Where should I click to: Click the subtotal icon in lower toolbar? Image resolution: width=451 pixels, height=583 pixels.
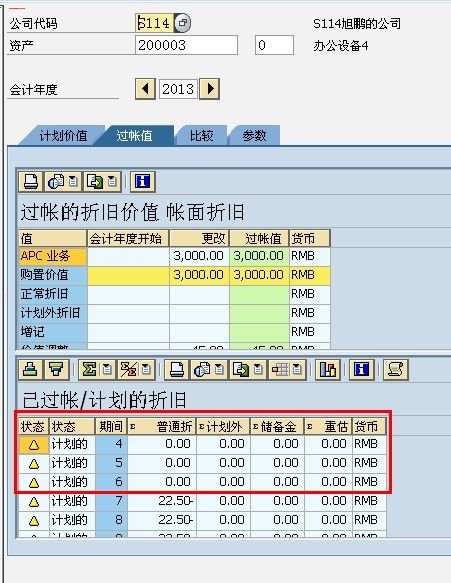[135, 370]
